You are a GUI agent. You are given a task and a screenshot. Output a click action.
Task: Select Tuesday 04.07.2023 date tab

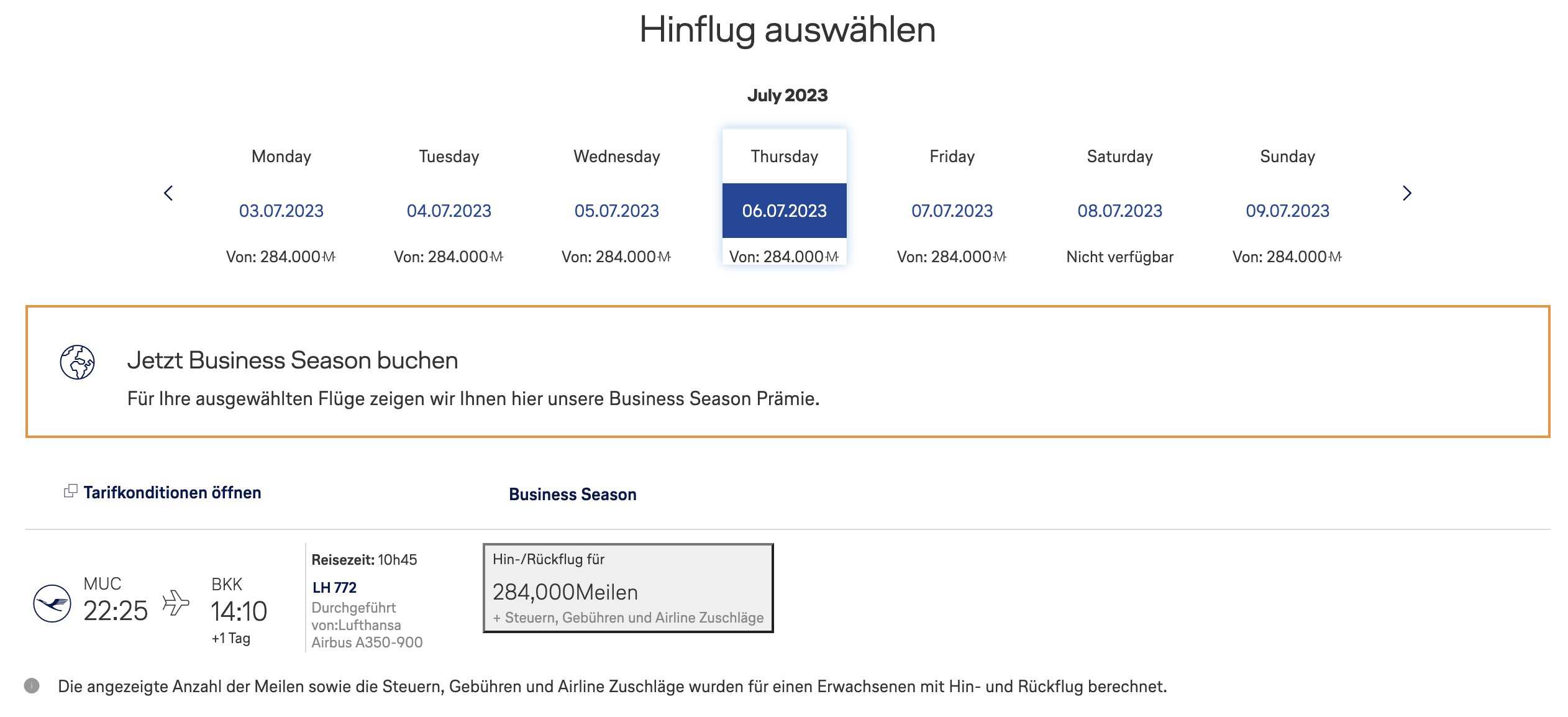coord(449,211)
